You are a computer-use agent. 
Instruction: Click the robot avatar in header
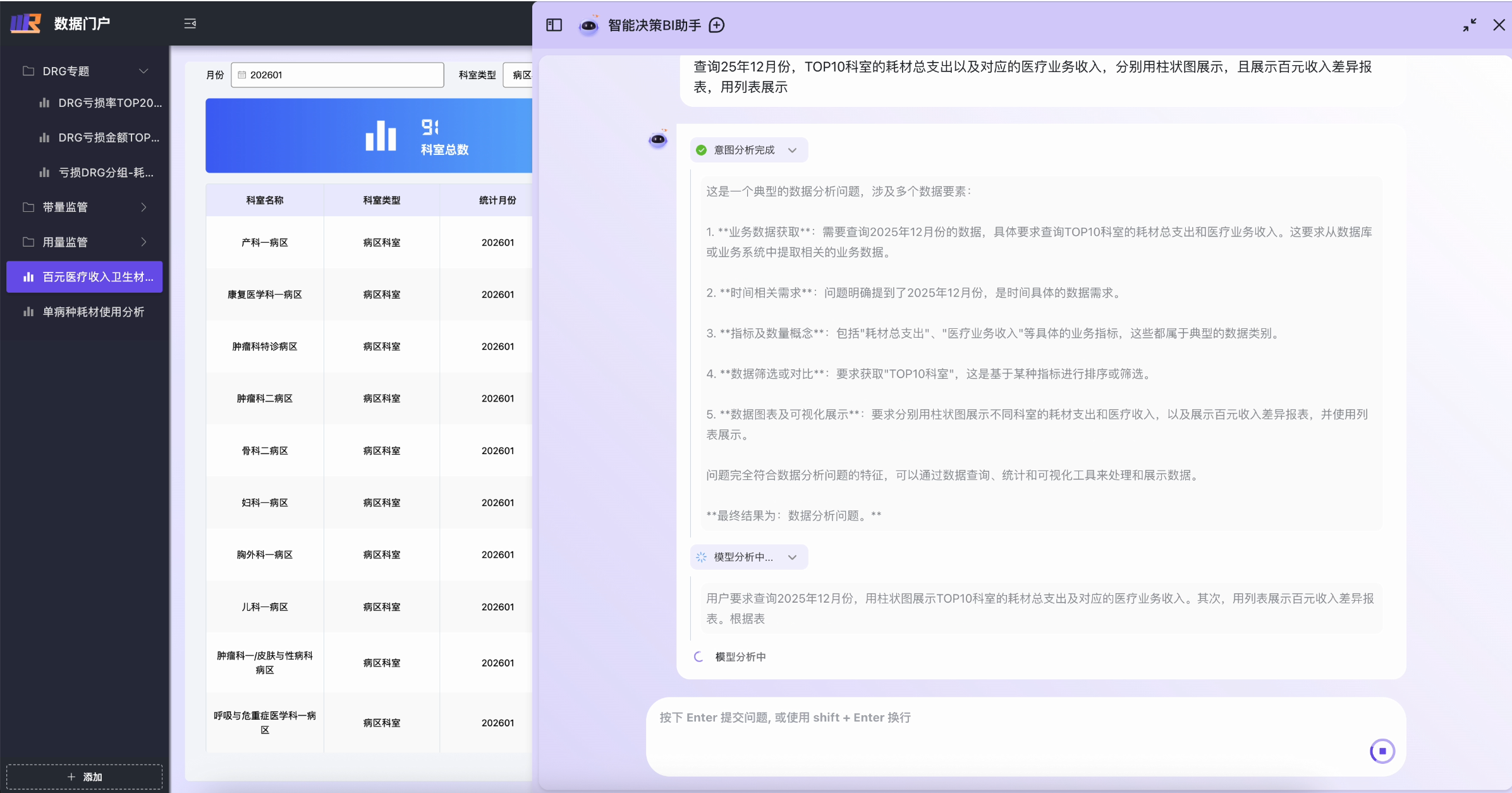588,25
